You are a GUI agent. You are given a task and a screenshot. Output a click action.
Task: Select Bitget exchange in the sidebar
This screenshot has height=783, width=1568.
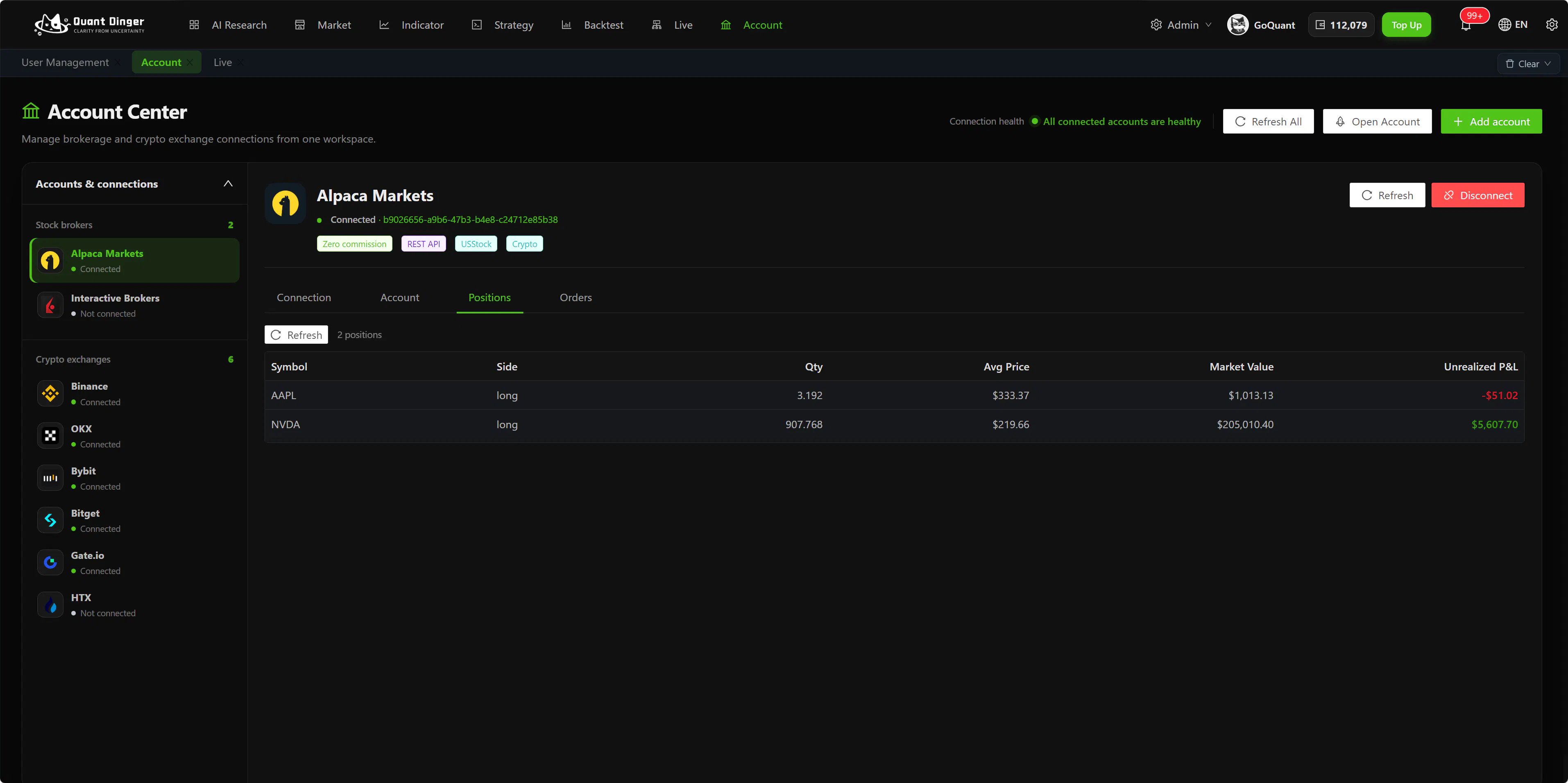click(x=134, y=521)
